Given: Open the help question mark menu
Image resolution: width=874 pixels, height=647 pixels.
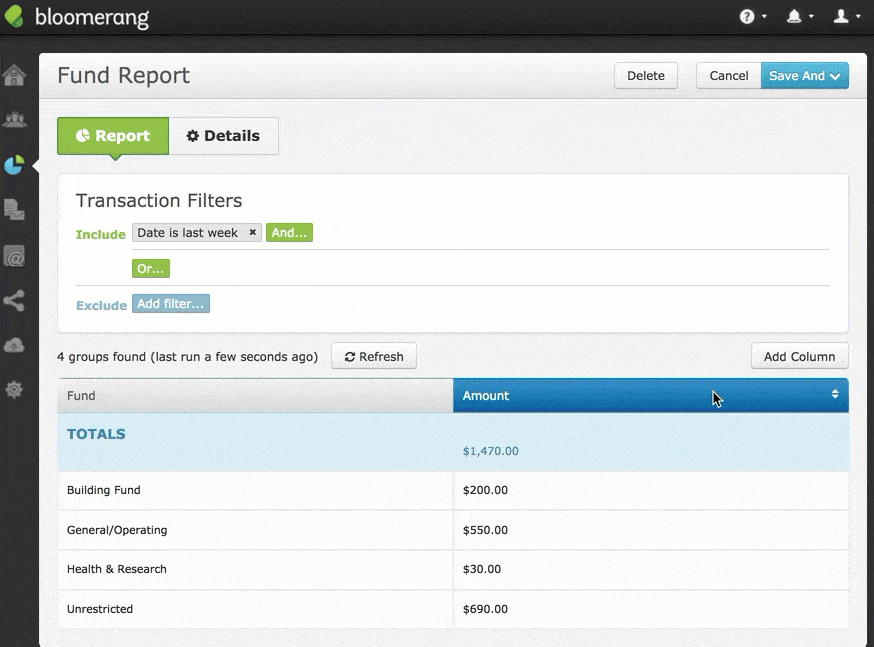Looking at the screenshot, I should click(x=752, y=17).
